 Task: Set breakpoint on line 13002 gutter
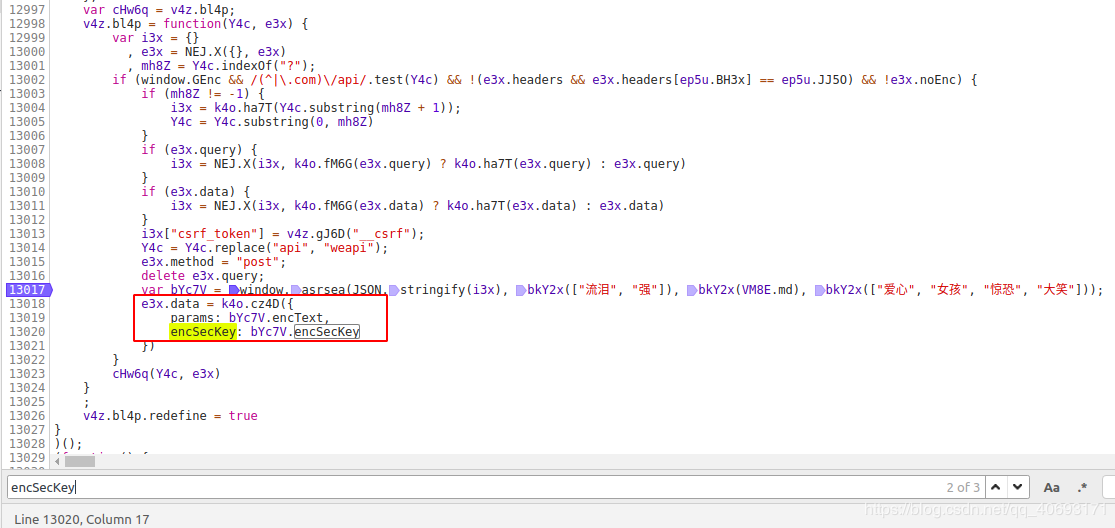[x=26, y=80]
